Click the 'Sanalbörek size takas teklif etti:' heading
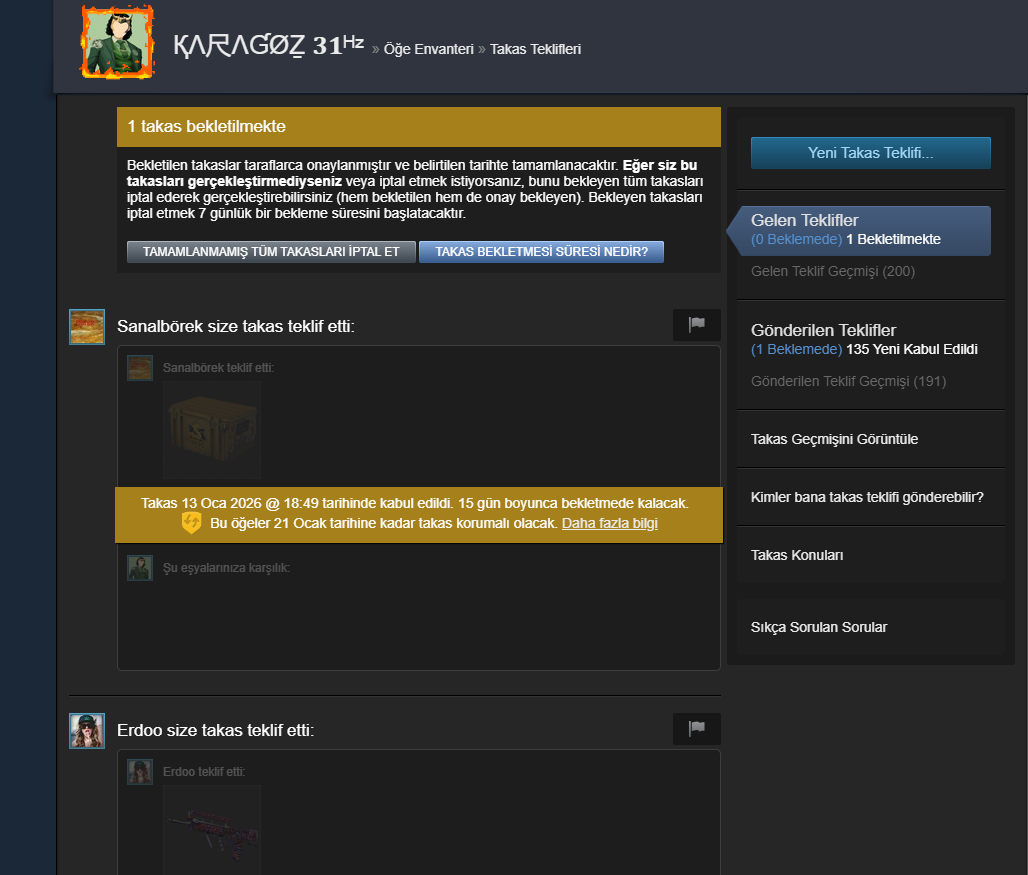The width and height of the screenshot is (1028, 875). pyautogui.click(x=235, y=326)
